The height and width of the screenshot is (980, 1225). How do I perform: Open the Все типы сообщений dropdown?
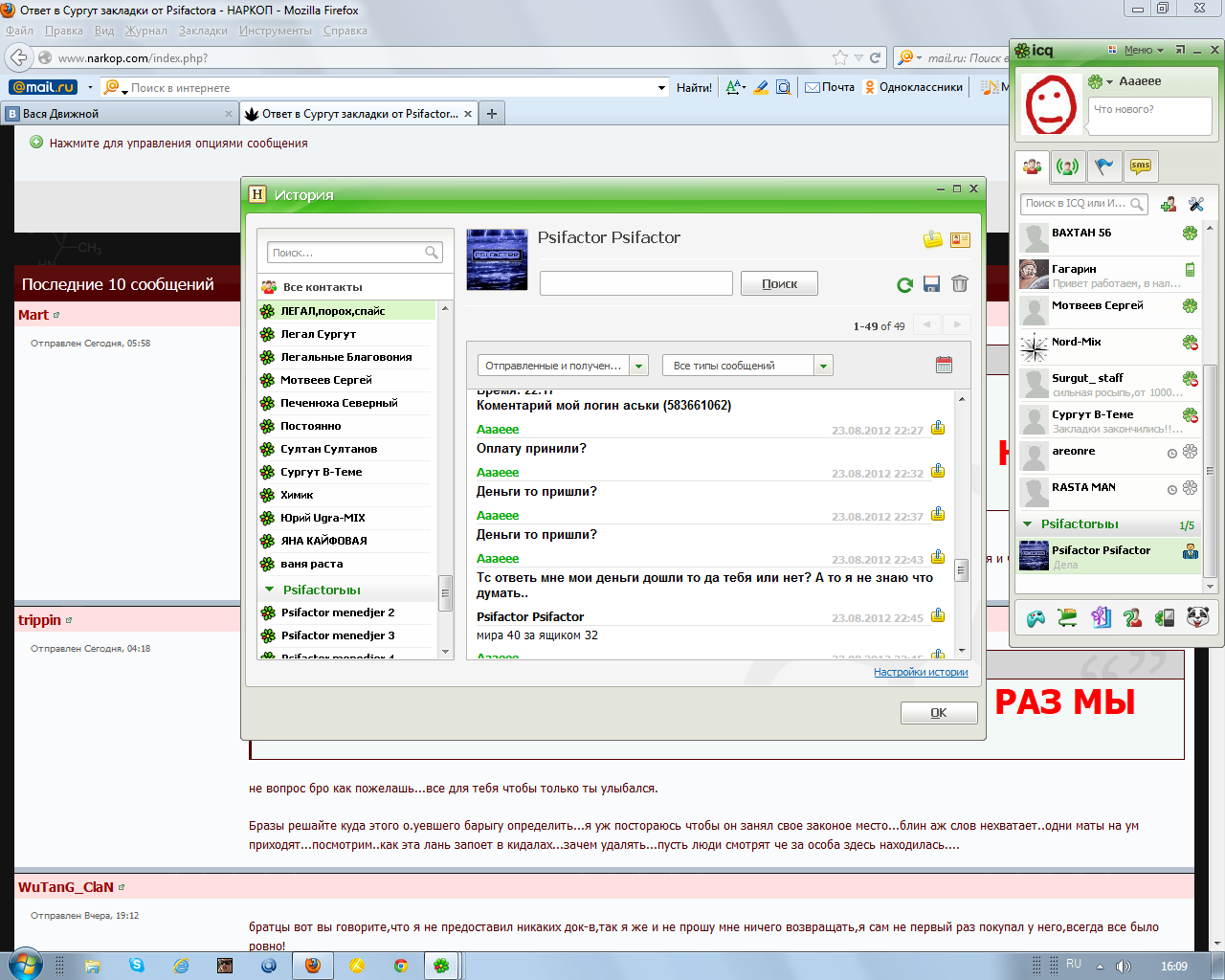pos(824,366)
